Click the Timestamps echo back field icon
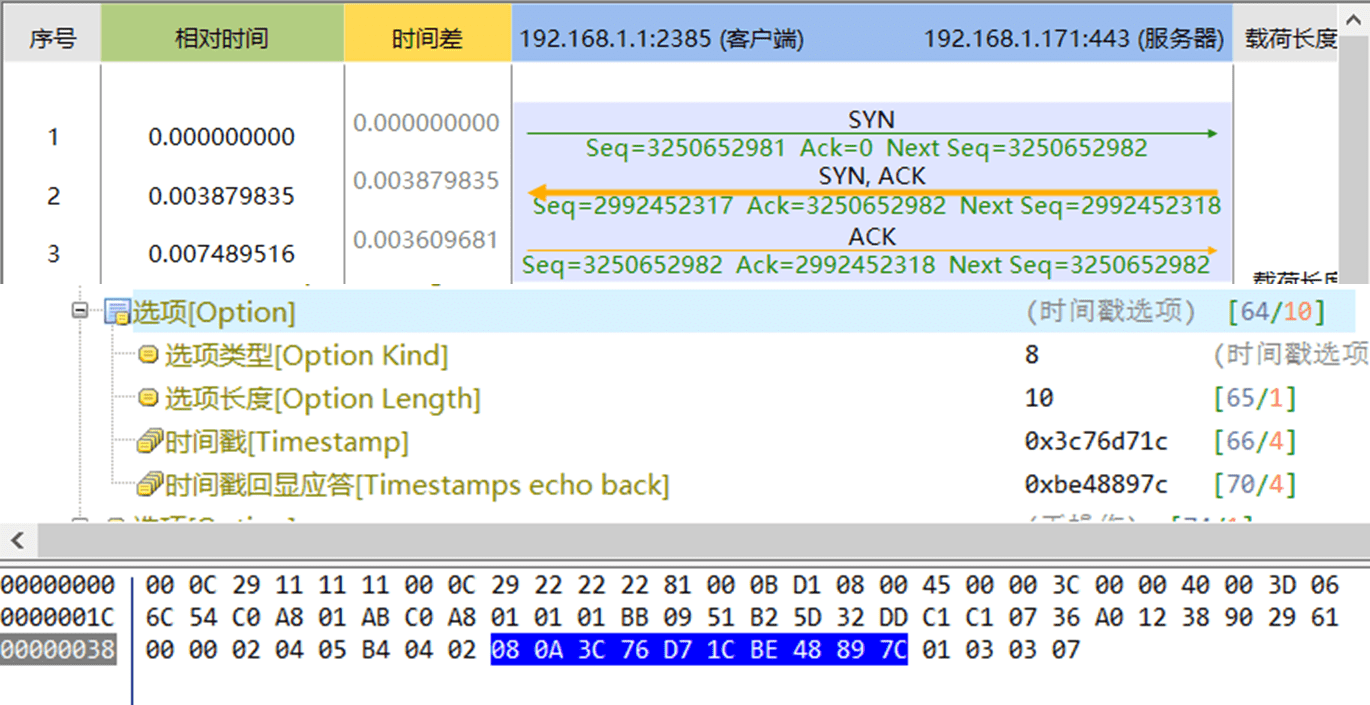Viewport: 1370px width, 705px height. pyautogui.click(x=150, y=485)
